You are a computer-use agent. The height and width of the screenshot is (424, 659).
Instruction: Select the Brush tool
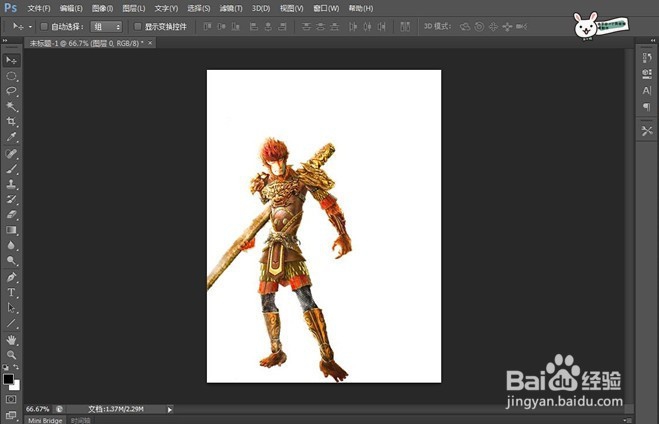(x=11, y=169)
